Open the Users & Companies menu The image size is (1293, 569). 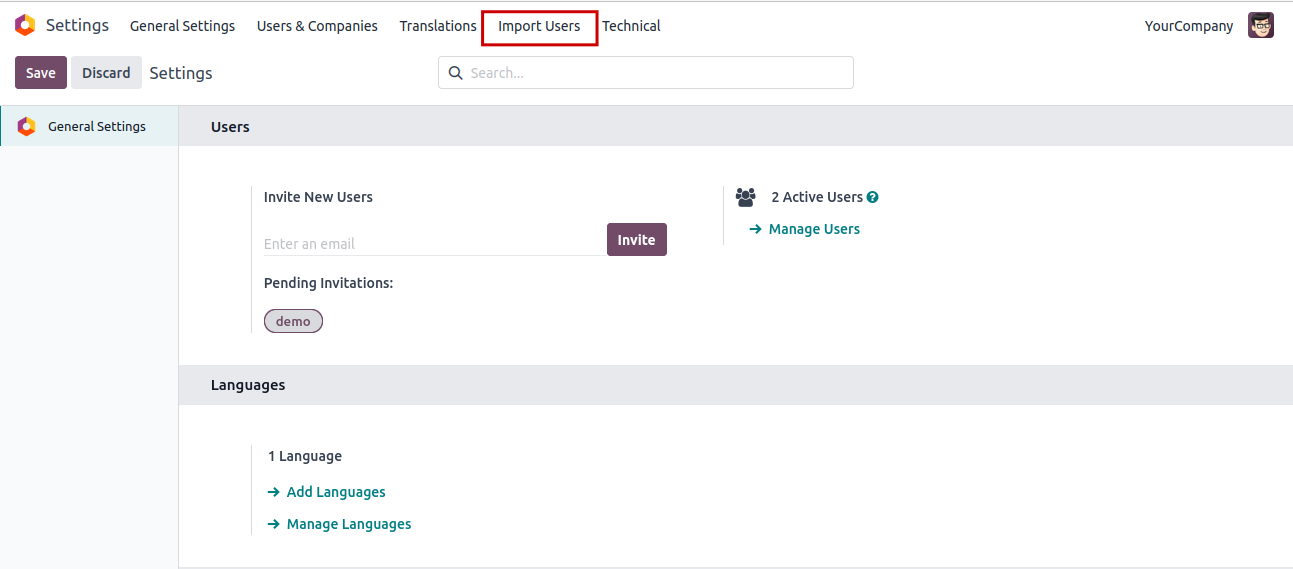pyautogui.click(x=317, y=26)
